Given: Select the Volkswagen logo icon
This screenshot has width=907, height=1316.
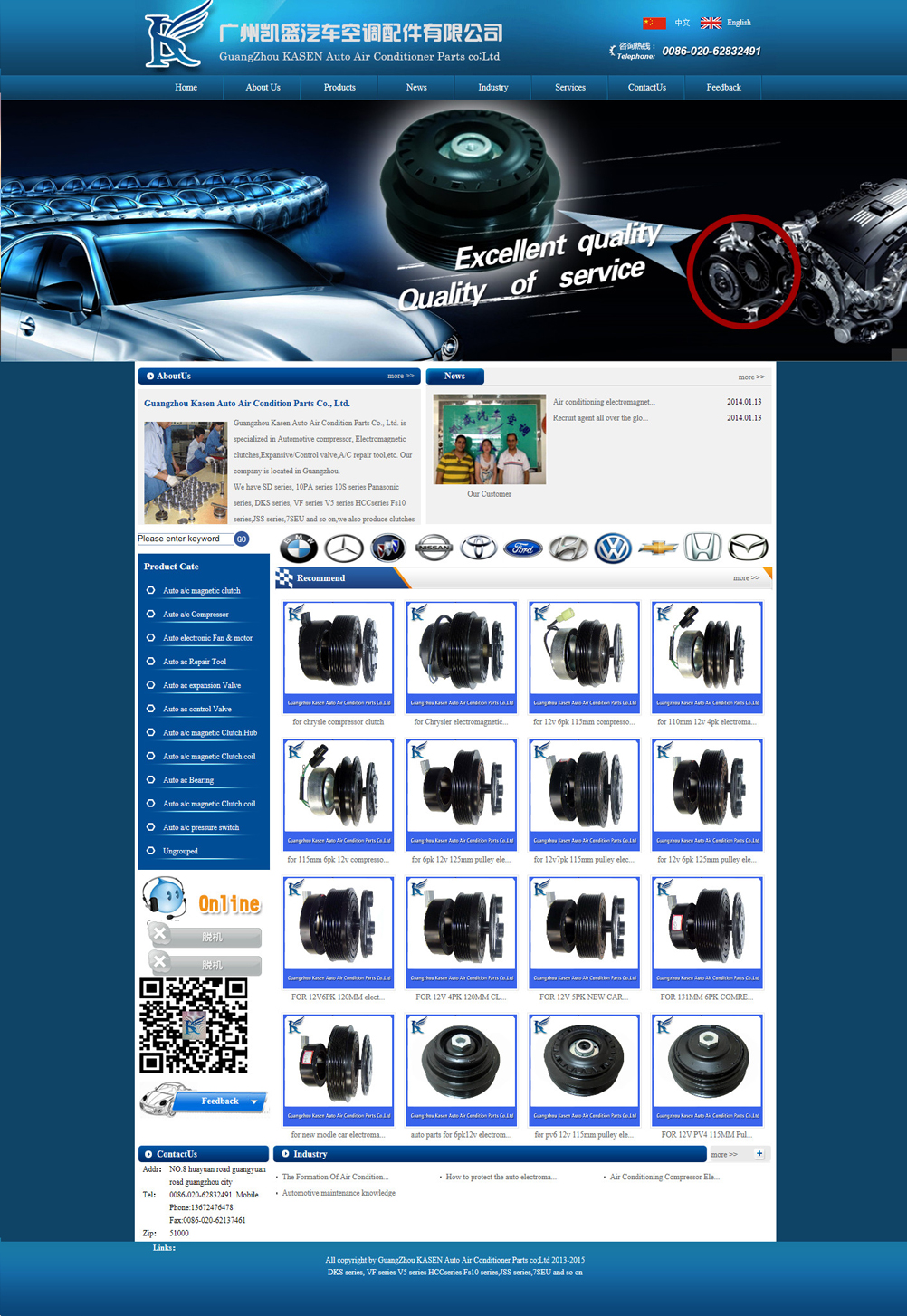Looking at the screenshot, I should pyautogui.click(x=613, y=548).
